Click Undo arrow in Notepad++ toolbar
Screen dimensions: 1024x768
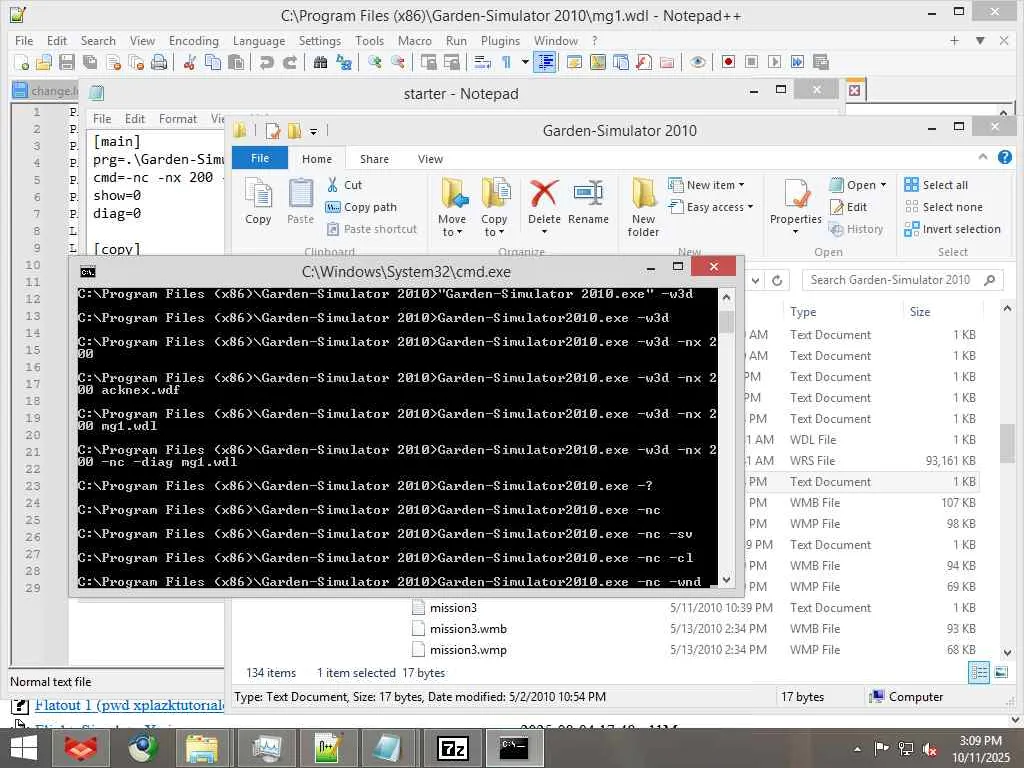click(266, 63)
